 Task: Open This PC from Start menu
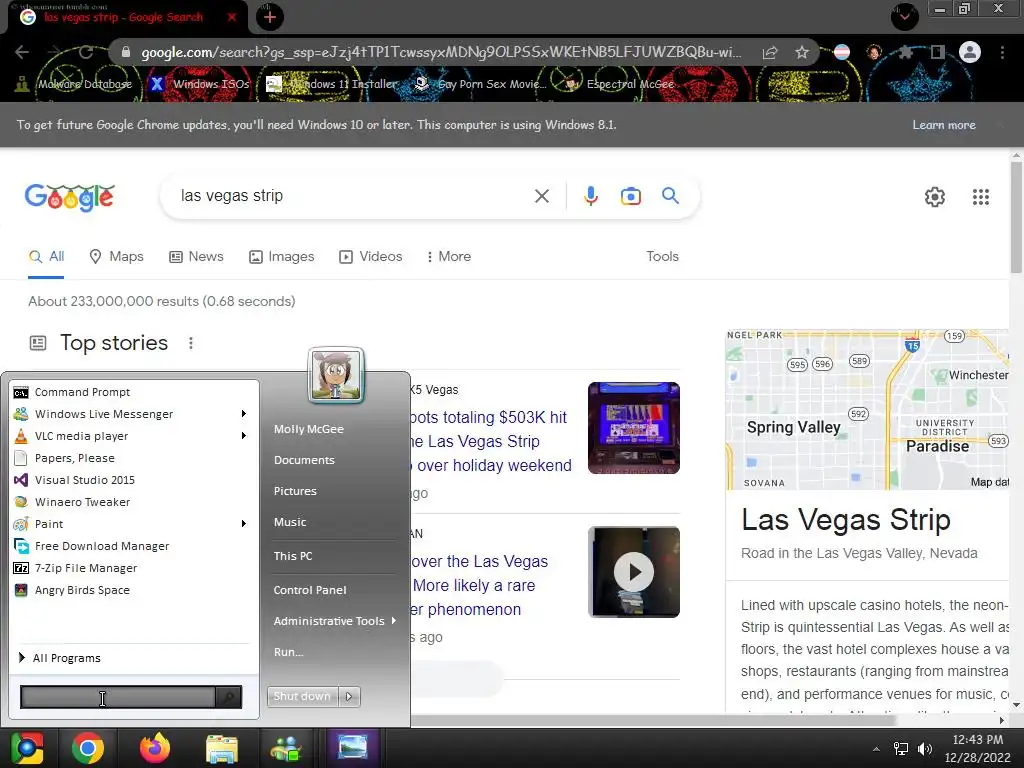click(x=293, y=556)
